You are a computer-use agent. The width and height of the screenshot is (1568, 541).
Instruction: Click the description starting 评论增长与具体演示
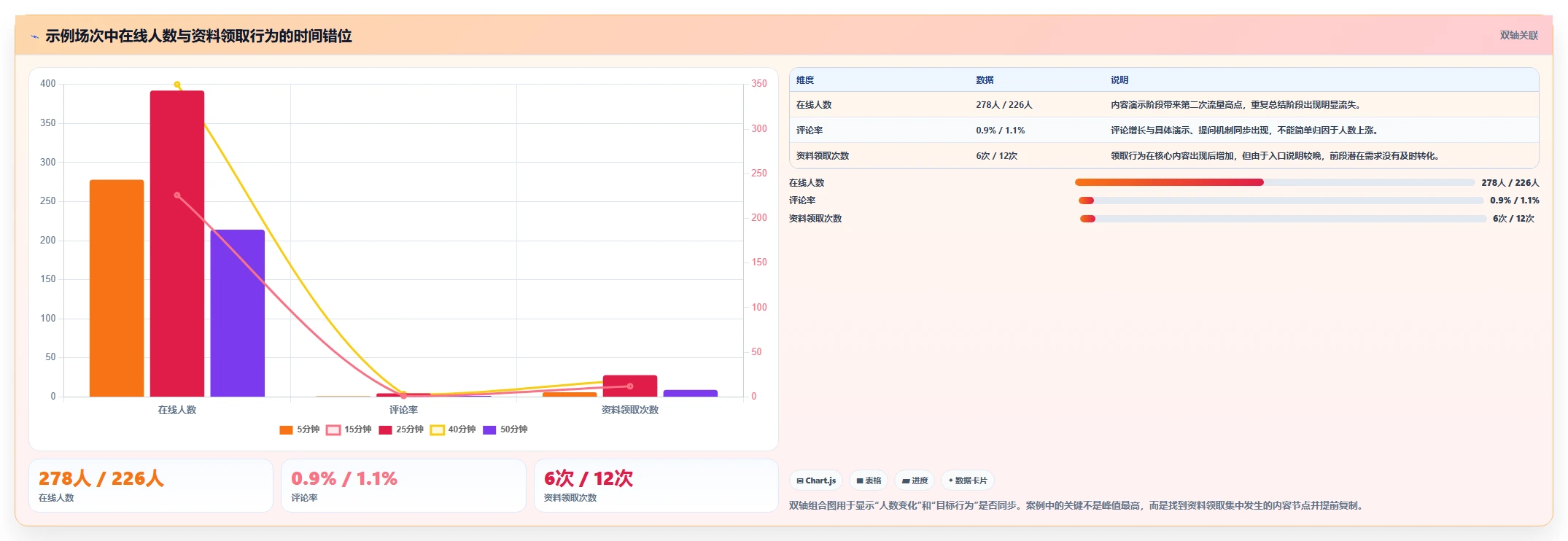[x=1245, y=131]
